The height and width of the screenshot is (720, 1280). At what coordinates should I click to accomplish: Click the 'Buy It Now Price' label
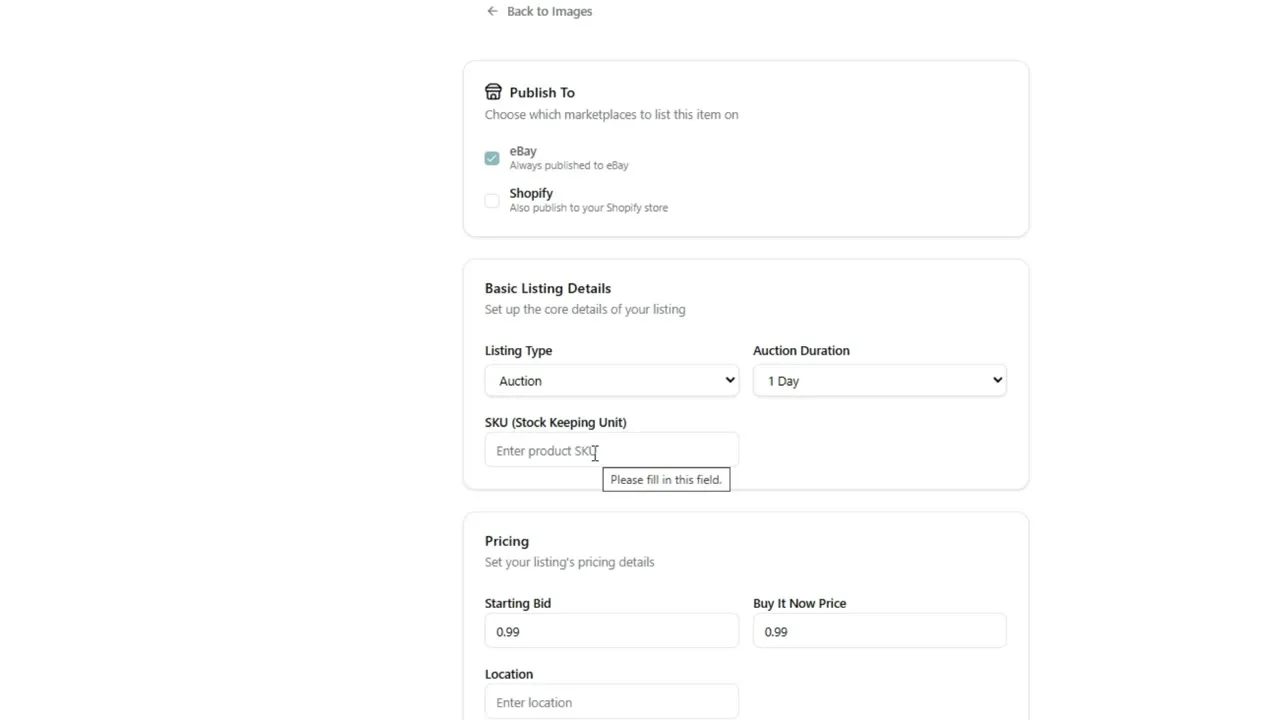point(800,604)
